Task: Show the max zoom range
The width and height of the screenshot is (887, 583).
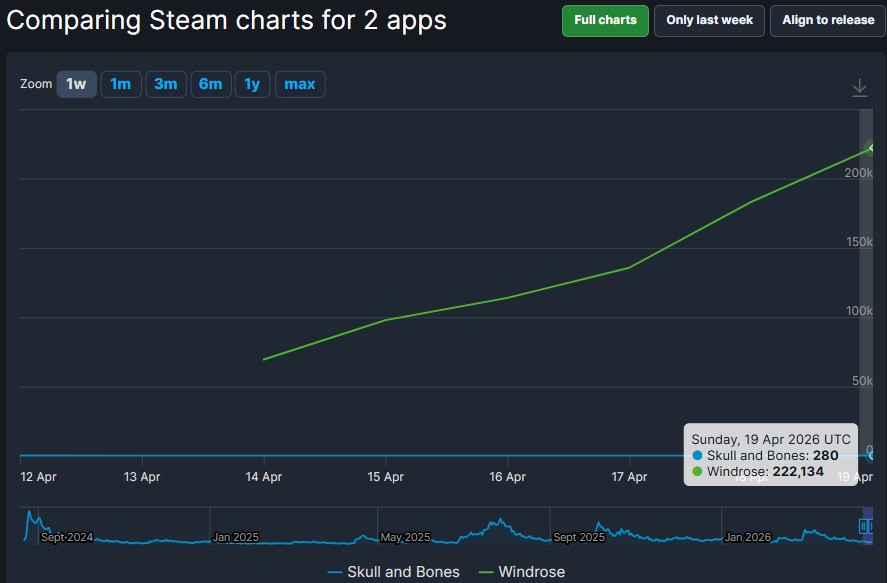Action: point(299,84)
